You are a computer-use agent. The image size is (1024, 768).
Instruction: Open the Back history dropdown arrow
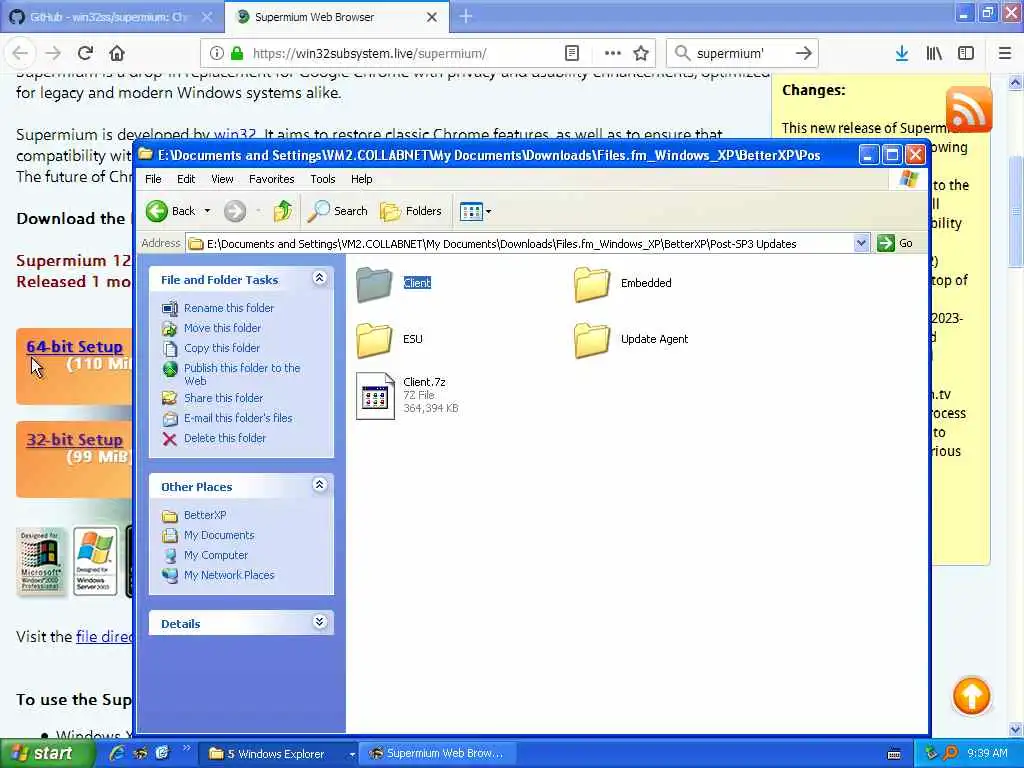point(208,211)
